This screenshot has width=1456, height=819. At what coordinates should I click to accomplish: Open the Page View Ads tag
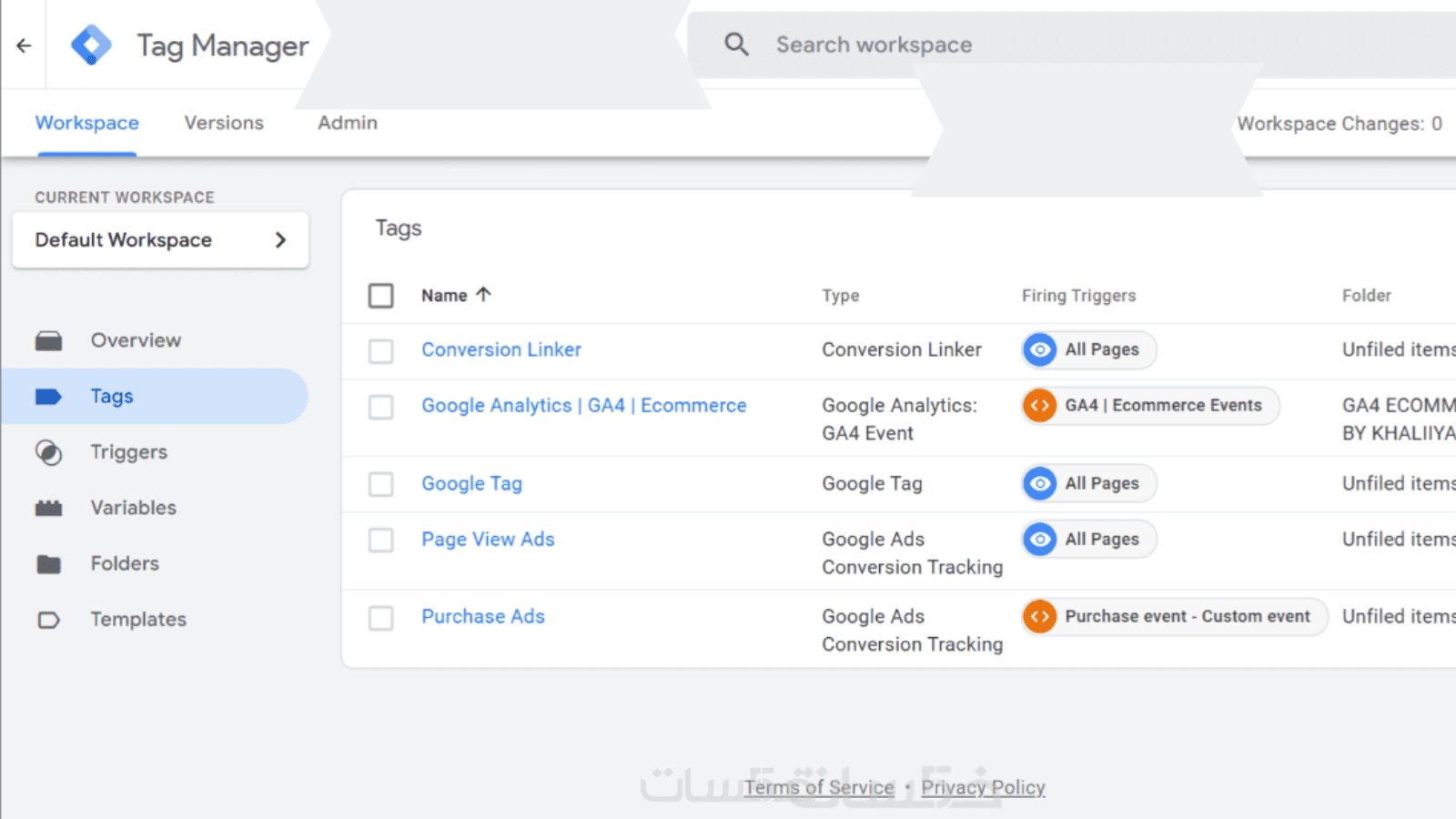point(488,540)
